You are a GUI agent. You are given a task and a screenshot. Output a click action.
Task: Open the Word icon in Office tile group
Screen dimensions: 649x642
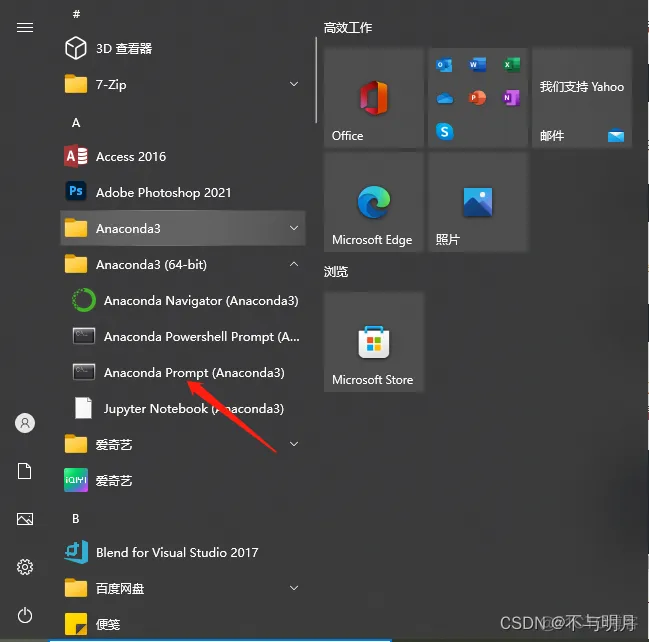[477, 65]
